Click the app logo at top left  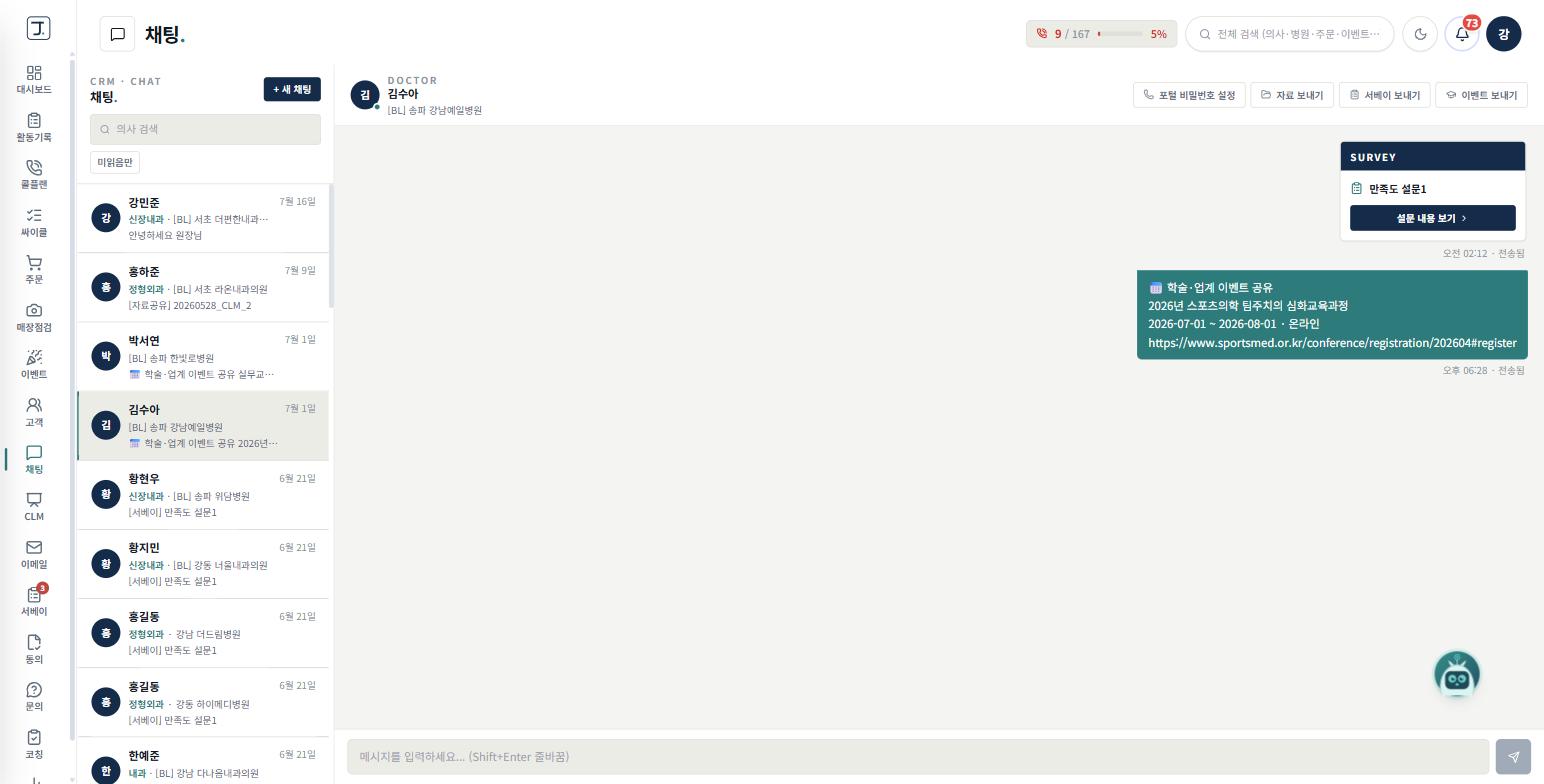(38, 28)
